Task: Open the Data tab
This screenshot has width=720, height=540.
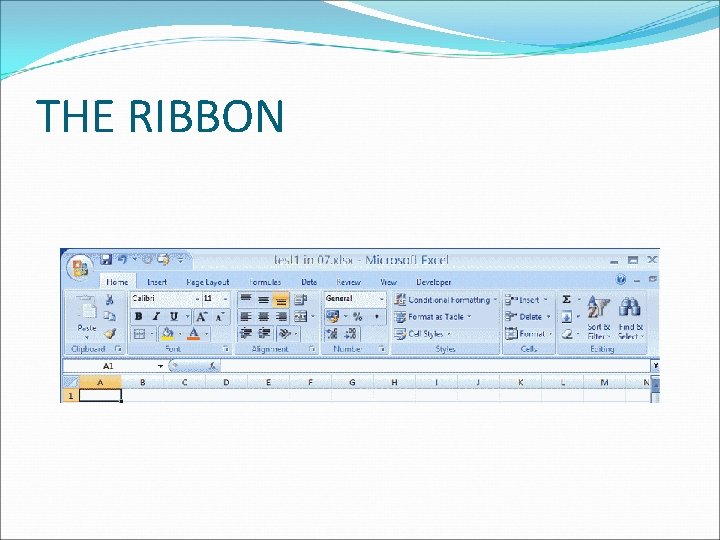Action: 309,282
